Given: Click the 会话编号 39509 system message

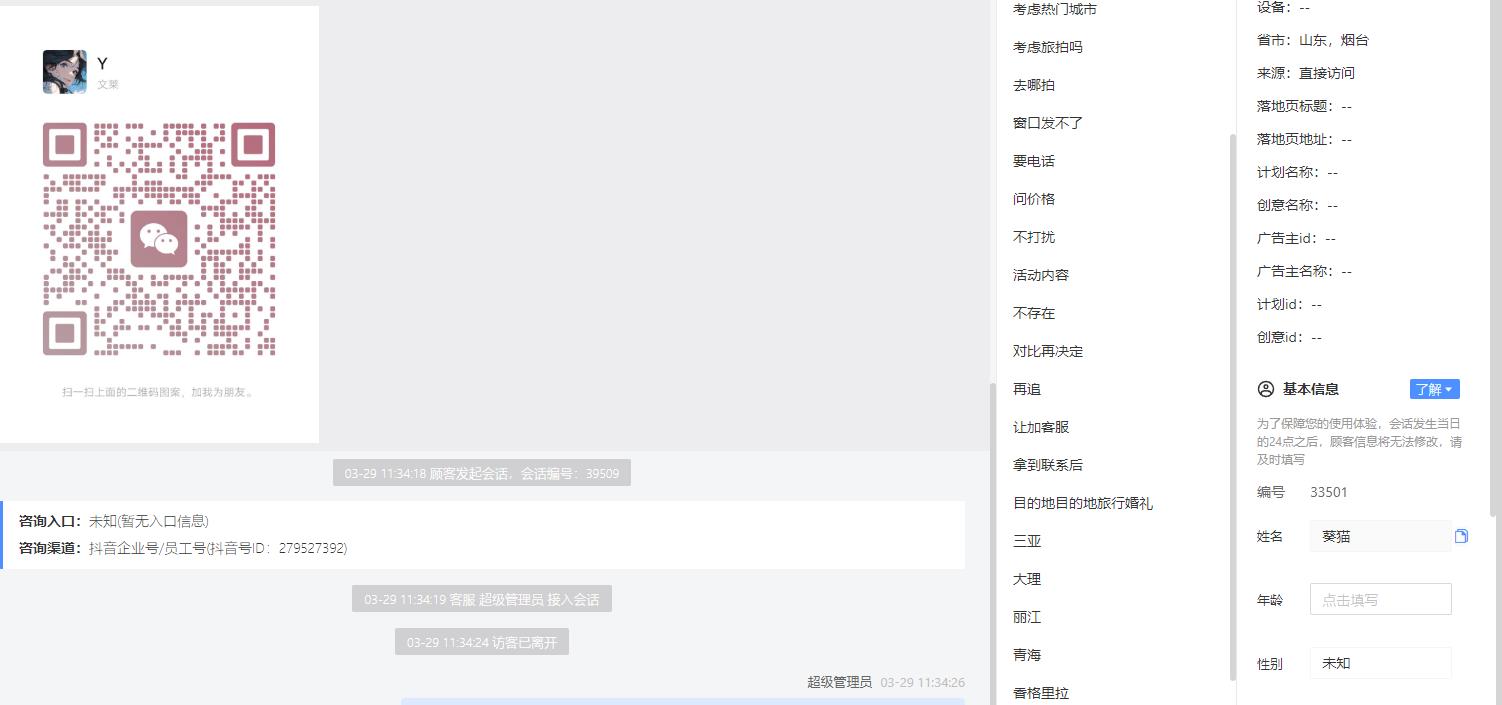Looking at the screenshot, I should pyautogui.click(x=482, y=473).
